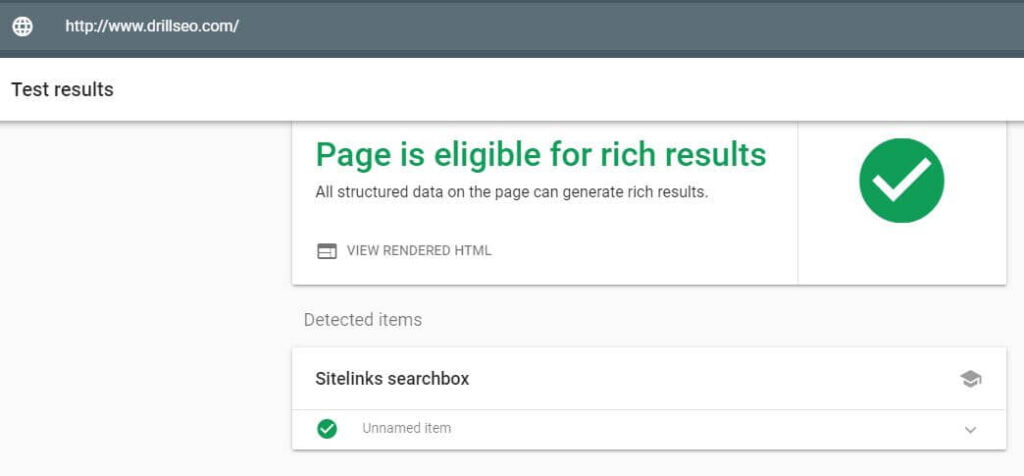Click the small green check beside Unnamed item

(327, 429)
